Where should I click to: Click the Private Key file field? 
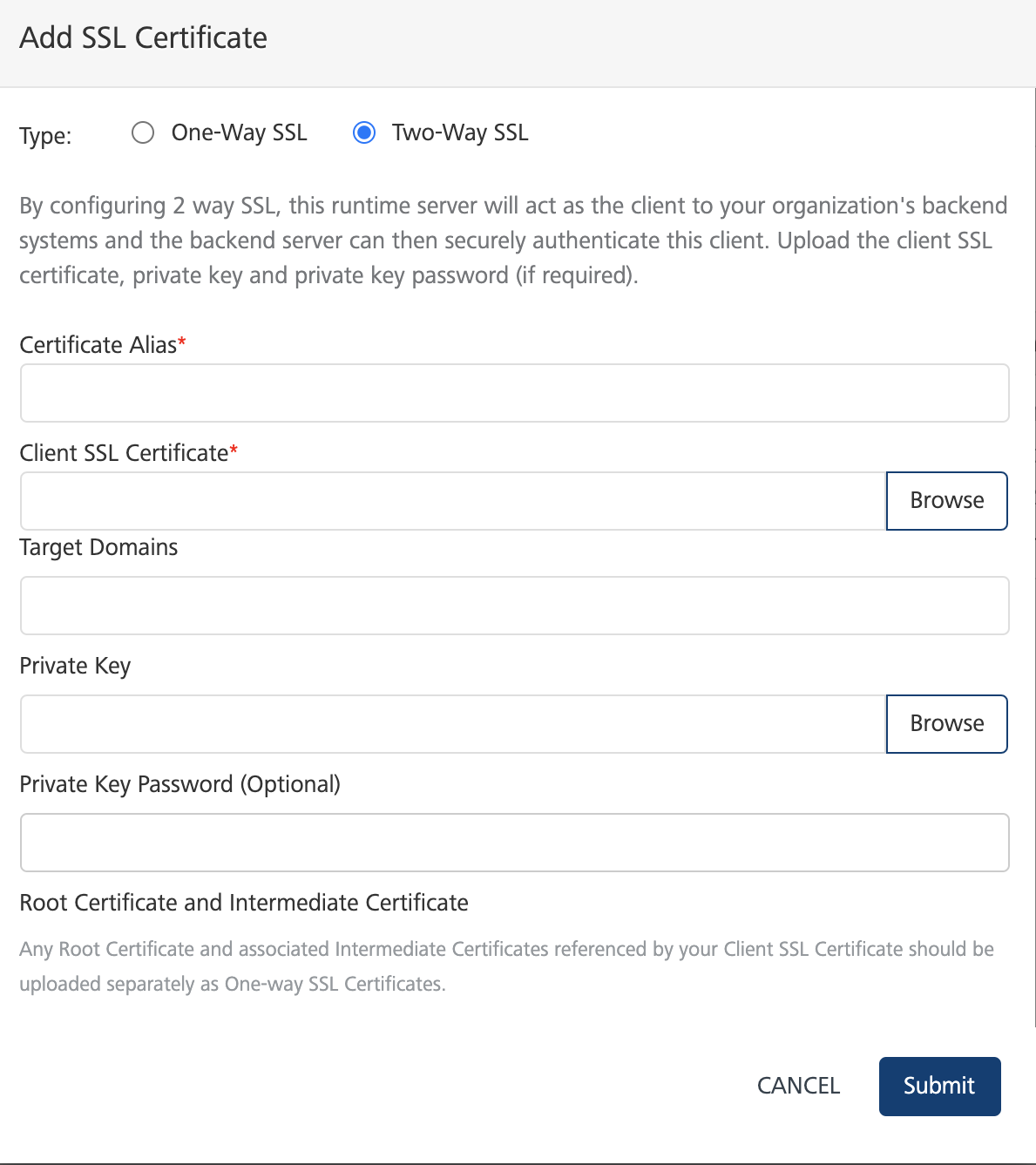[x=453, y=724]
